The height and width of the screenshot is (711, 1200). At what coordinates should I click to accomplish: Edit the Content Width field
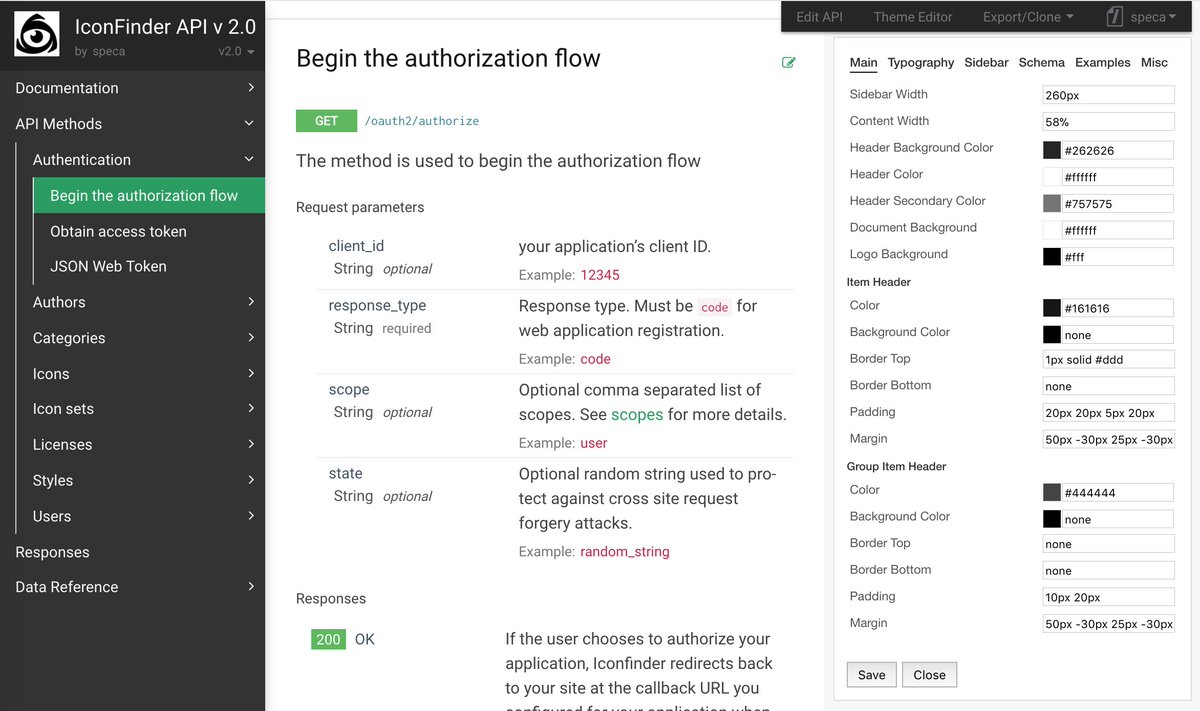1108,121
